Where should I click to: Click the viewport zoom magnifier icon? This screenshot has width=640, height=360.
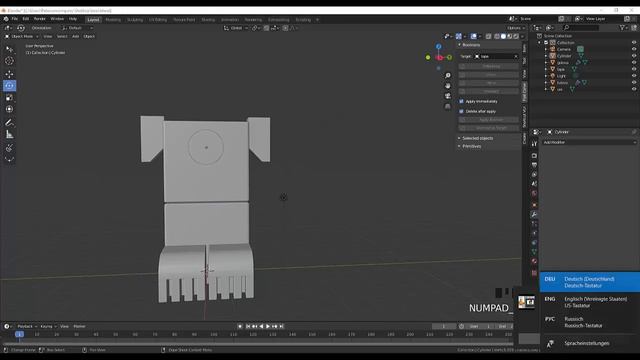448,76
